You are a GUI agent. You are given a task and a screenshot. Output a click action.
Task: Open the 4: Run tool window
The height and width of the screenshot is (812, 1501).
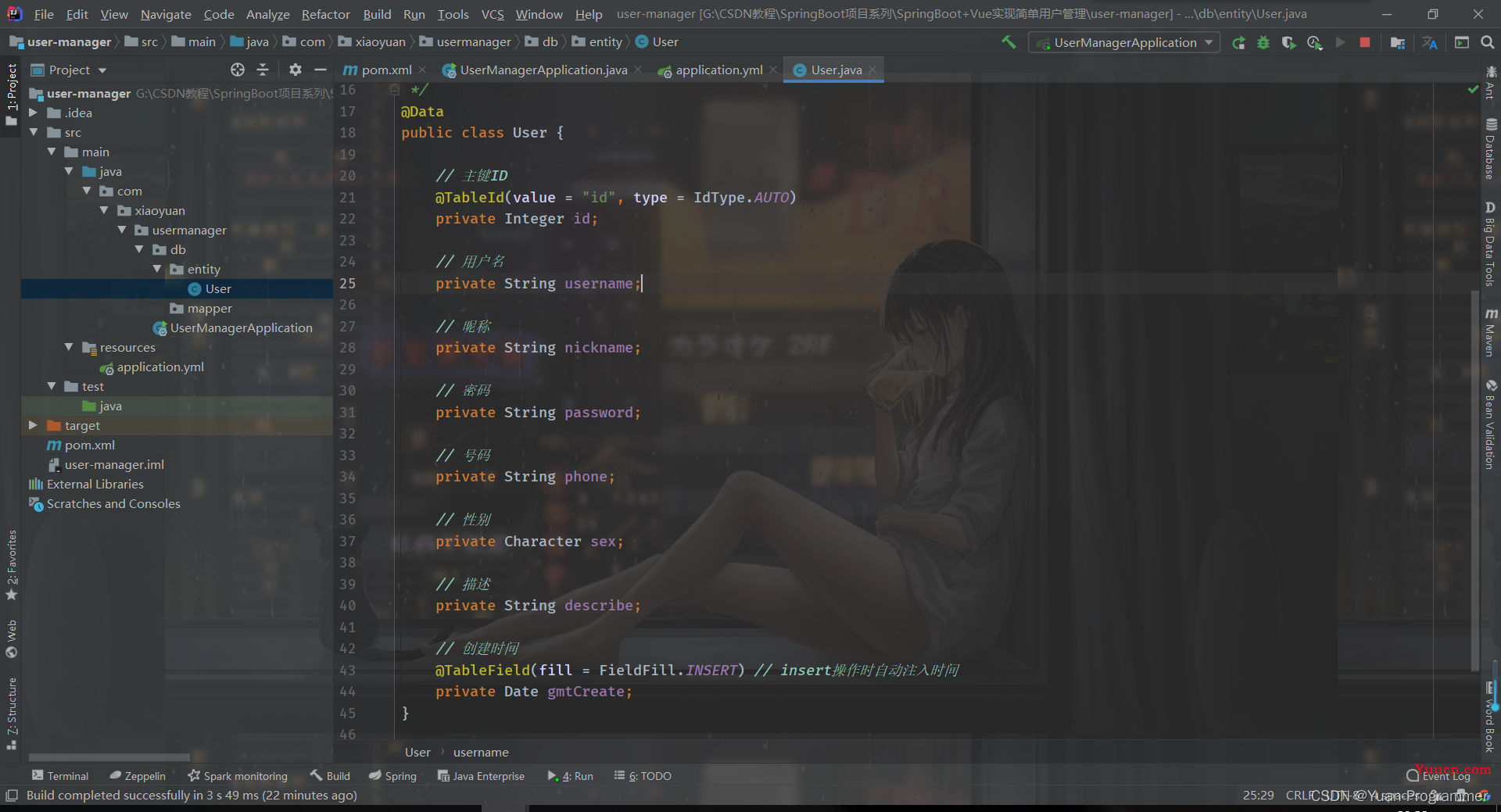click(570, 776)
